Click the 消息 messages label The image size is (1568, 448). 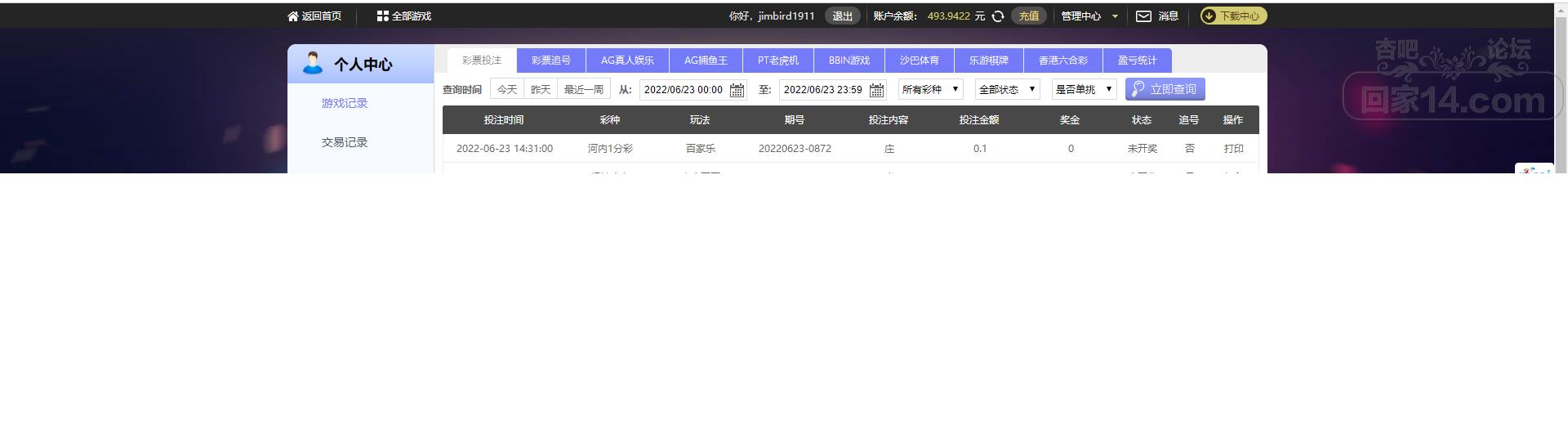pos(1168,16)
